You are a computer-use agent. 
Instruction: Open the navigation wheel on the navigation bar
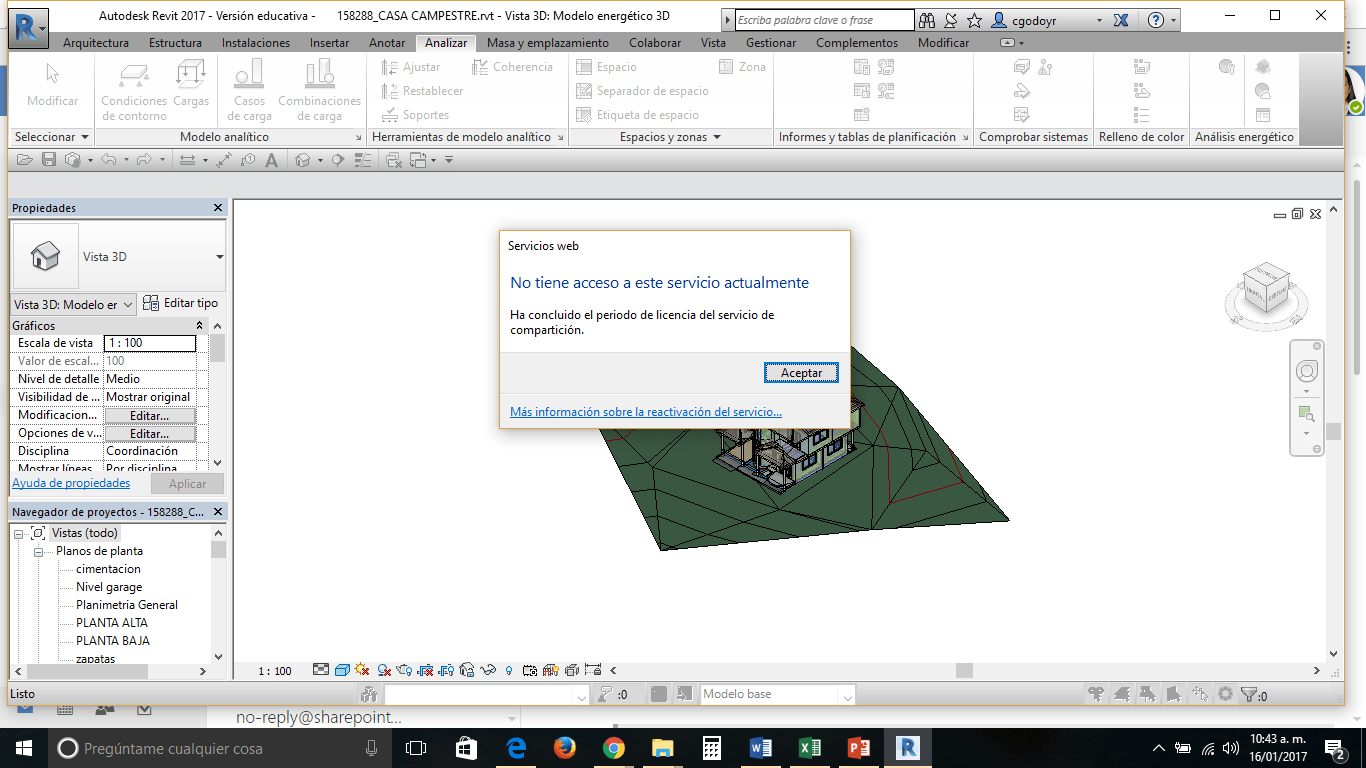1306,372
